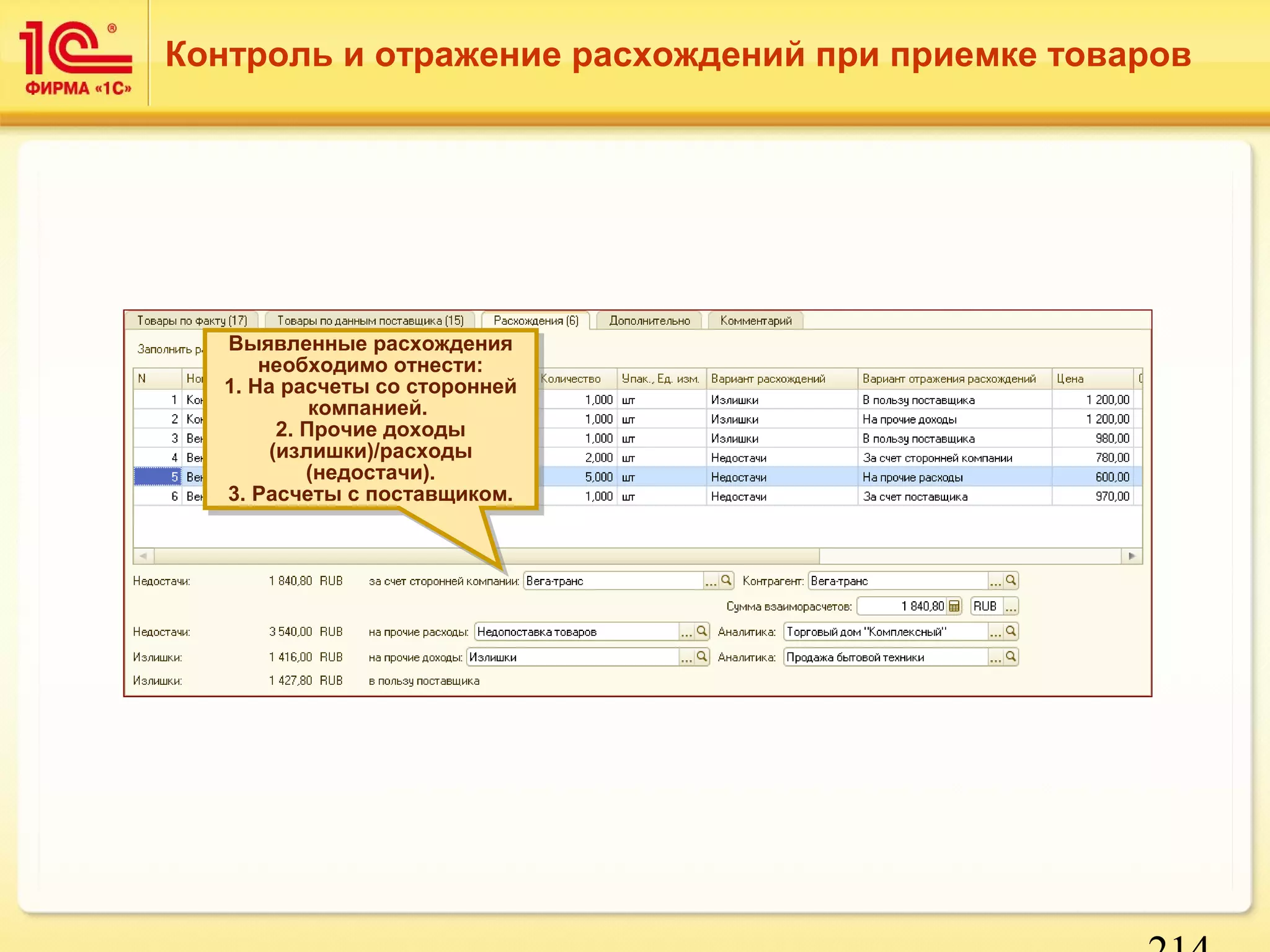
Task: Click the Заполнить button above the table
Action: pyautogui.click(x=169, y=349)
